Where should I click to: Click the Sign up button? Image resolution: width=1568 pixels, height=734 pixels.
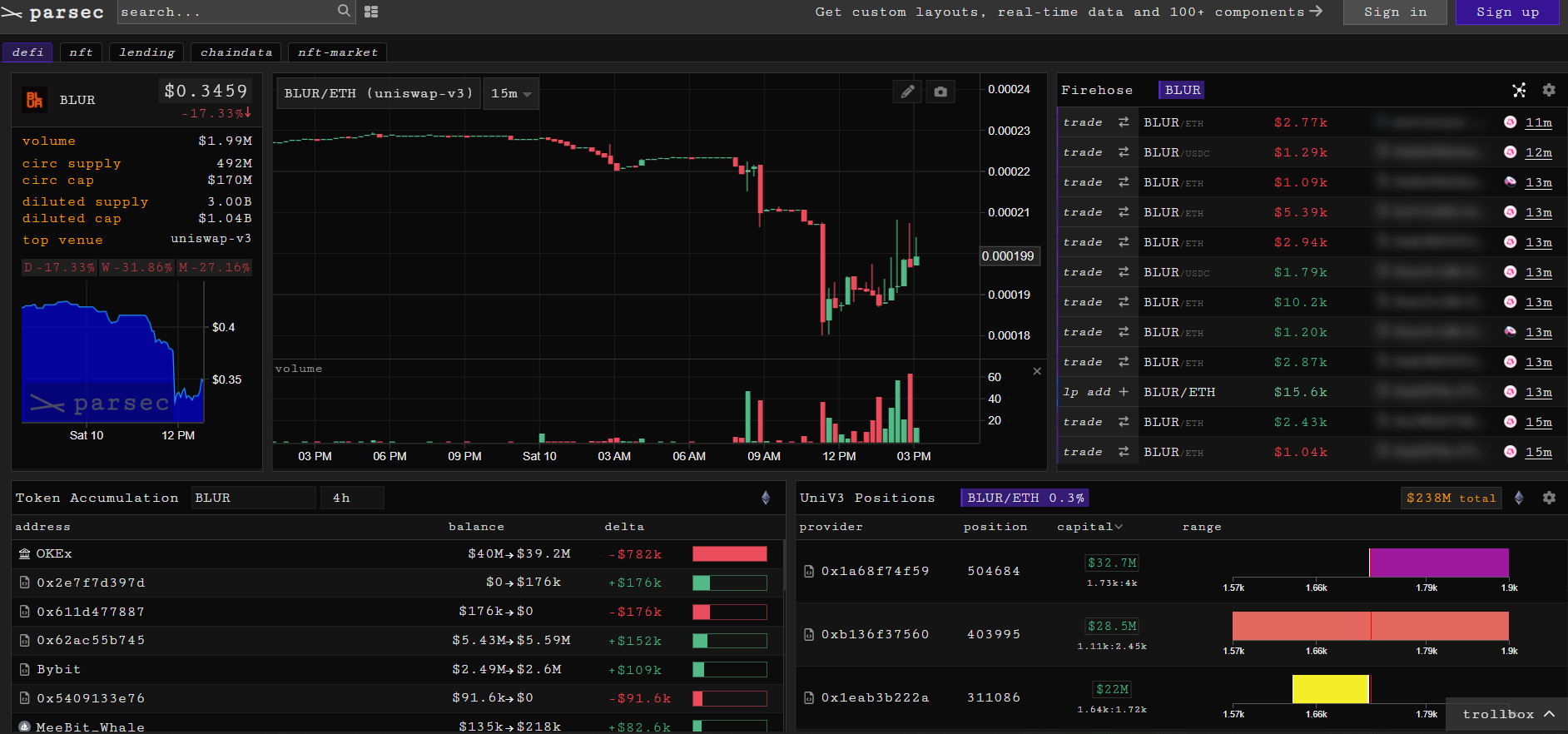click(x=1507, y=12)
